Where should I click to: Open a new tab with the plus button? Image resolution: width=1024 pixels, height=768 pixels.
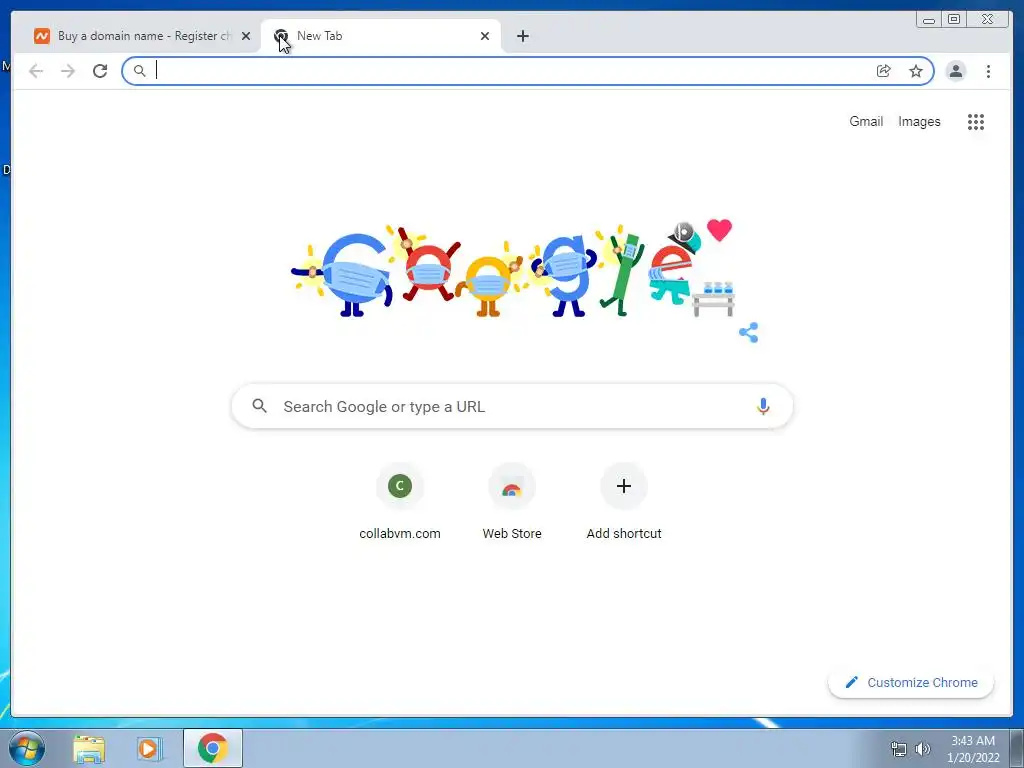[522, 36]
